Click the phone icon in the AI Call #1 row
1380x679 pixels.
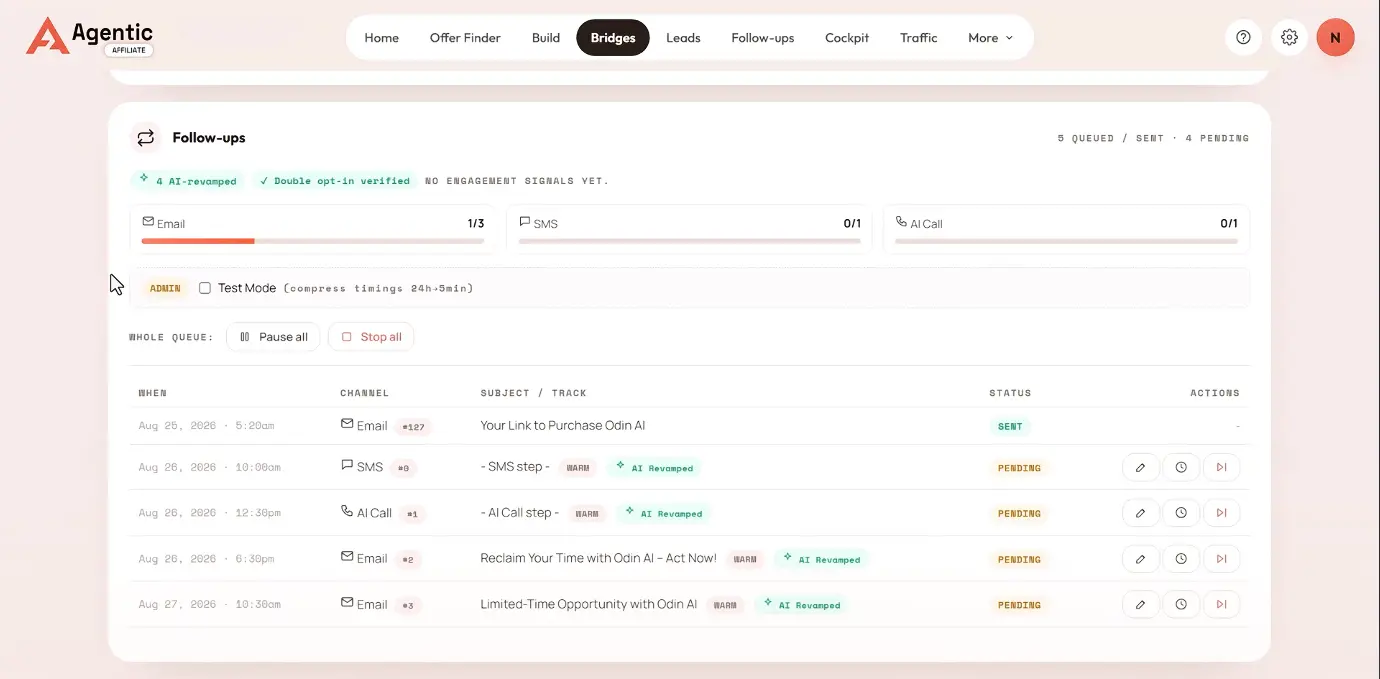[347, 512]
